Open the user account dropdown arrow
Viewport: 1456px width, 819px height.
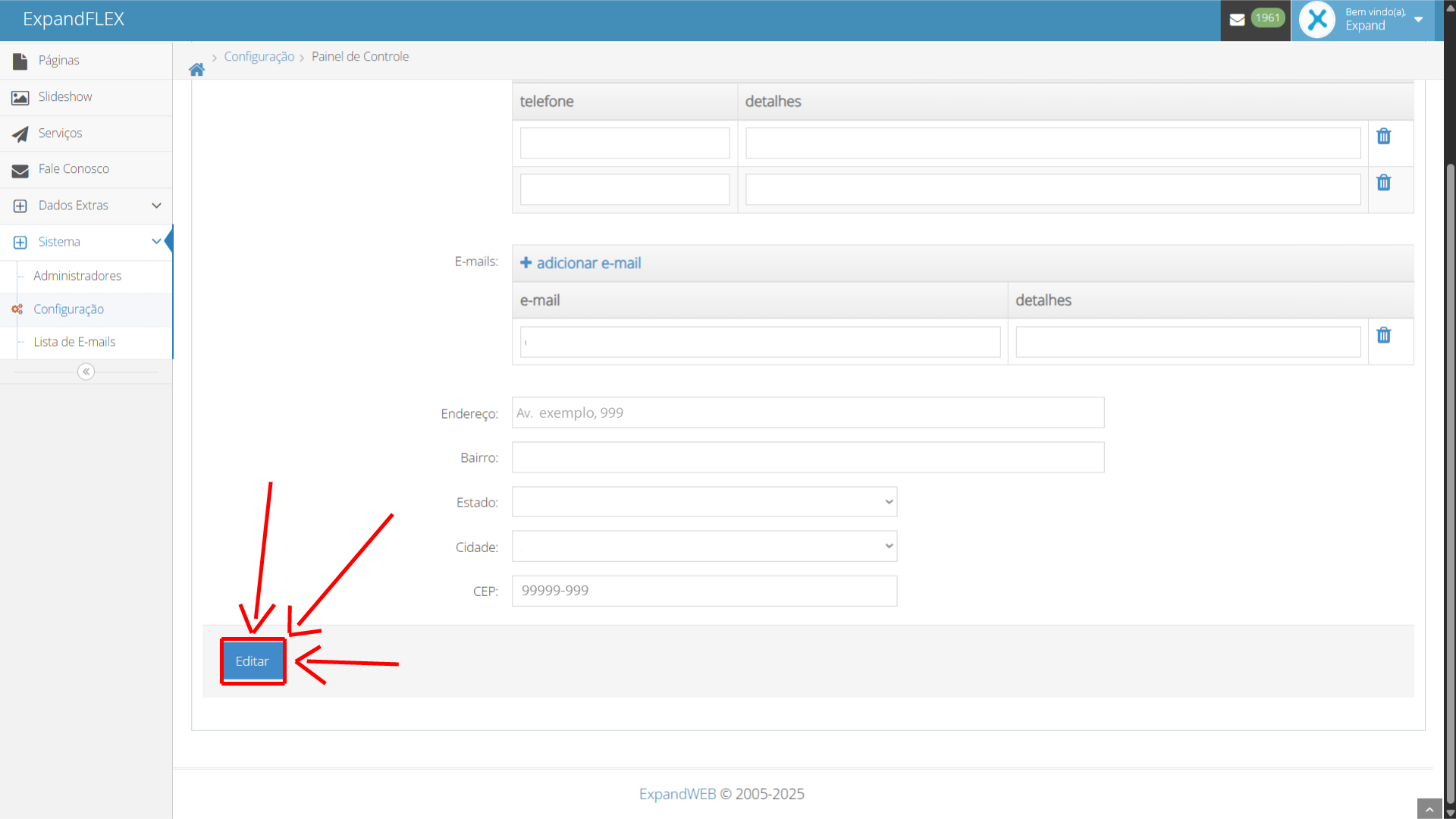(1418, 20)
